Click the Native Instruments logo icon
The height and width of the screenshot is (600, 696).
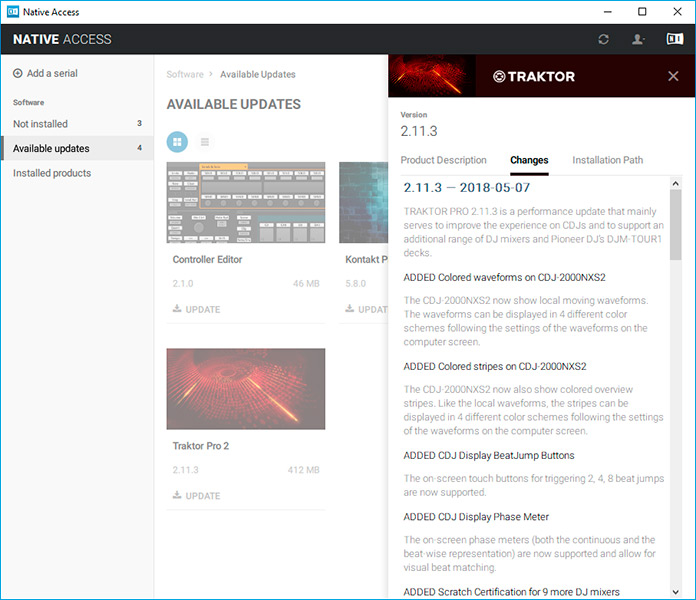(675, 39)
